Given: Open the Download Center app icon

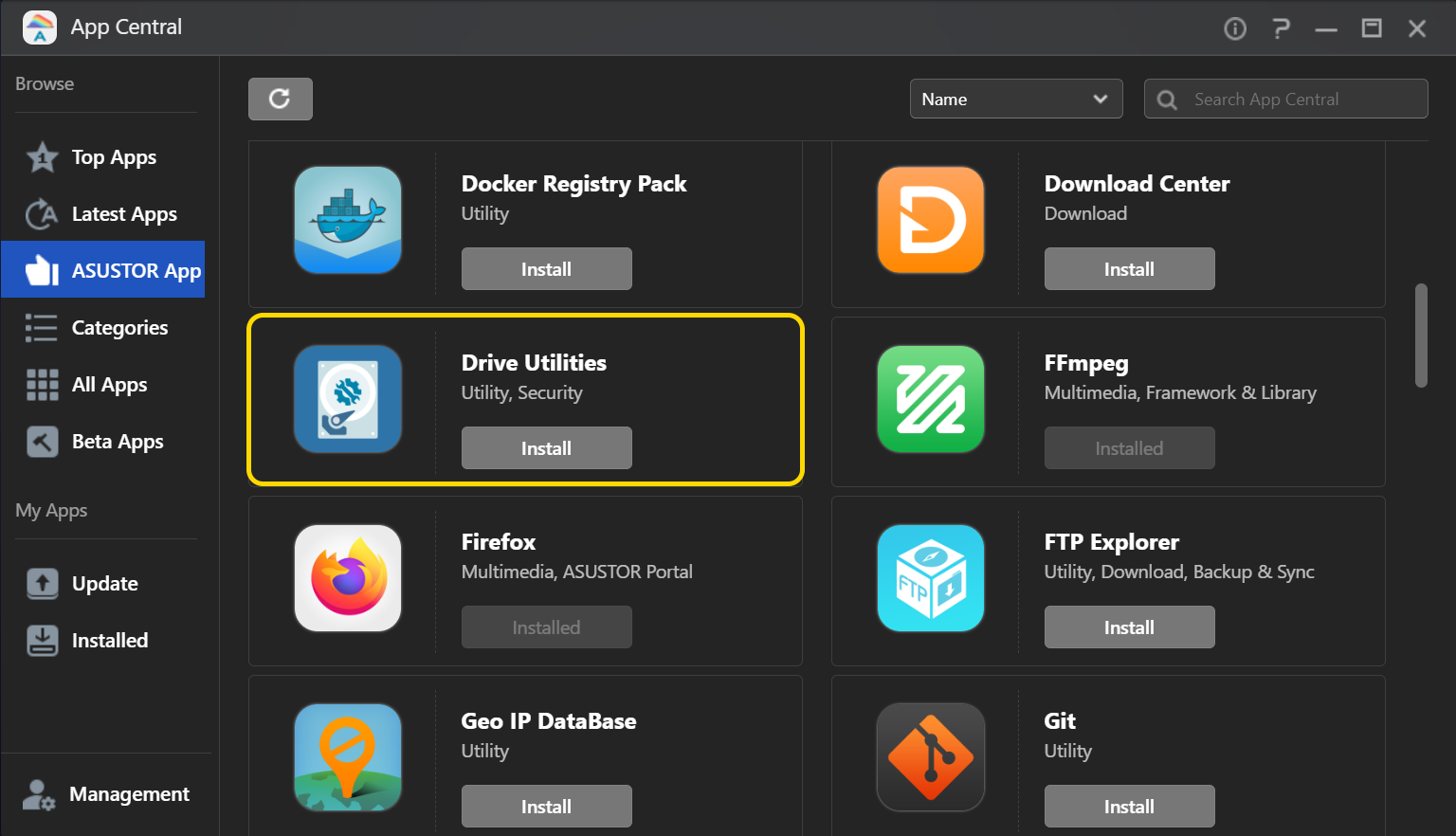Looking at the screenshot, I should (x=931, y=220).
